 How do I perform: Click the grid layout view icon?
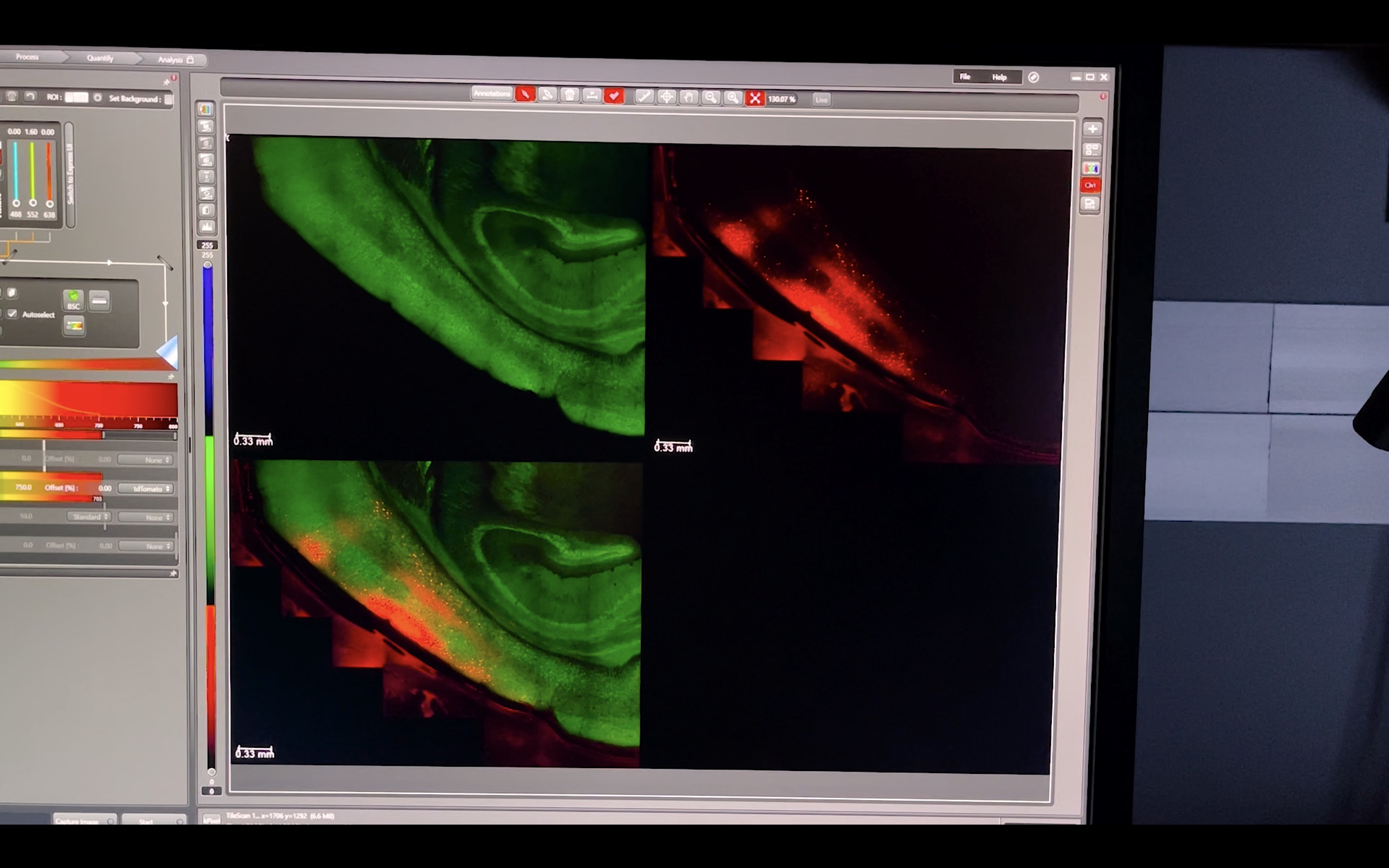pyautogui.click(x=1092, y=149)
